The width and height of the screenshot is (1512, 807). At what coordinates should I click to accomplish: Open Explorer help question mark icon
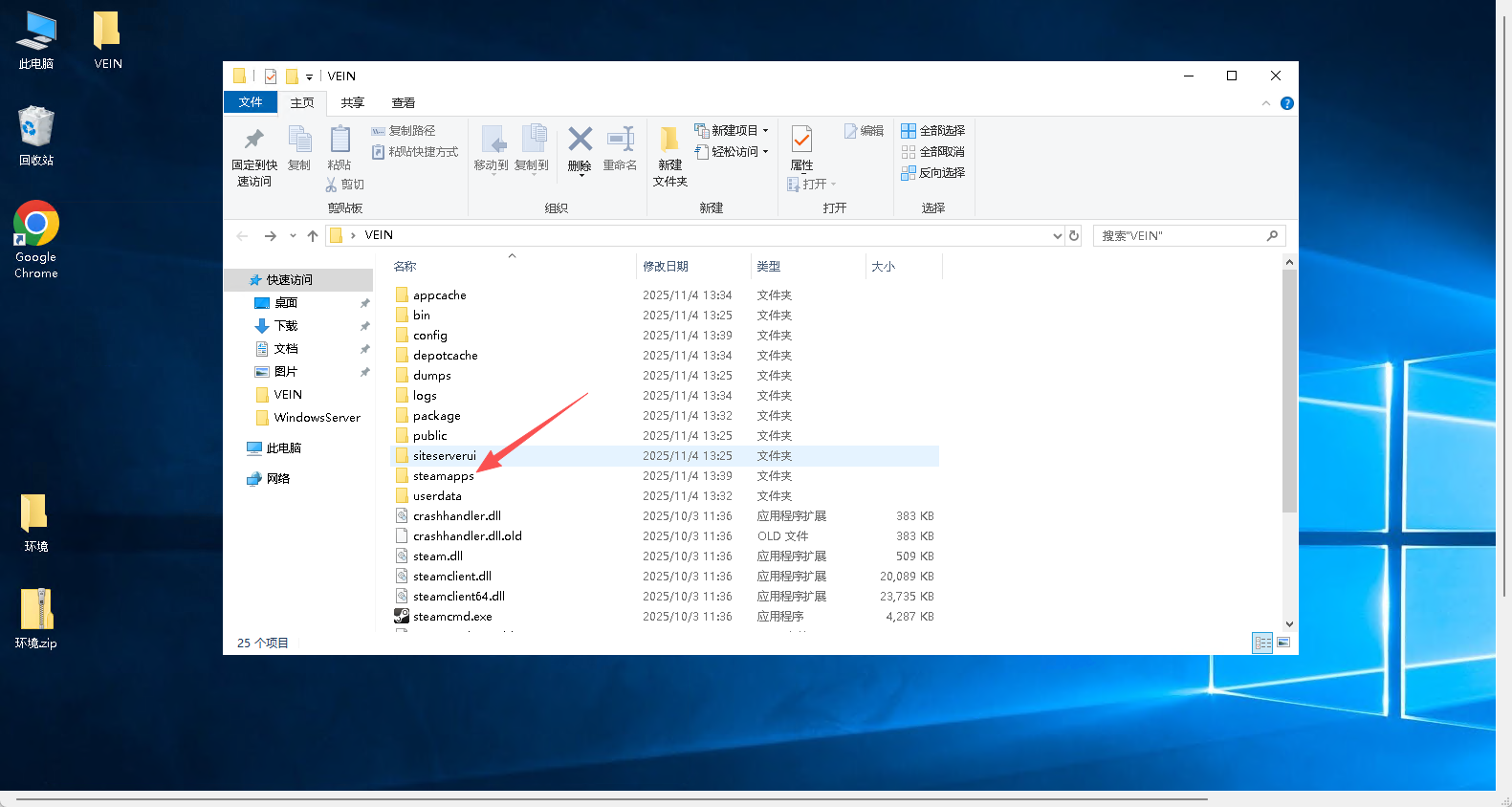(1287, 103)
